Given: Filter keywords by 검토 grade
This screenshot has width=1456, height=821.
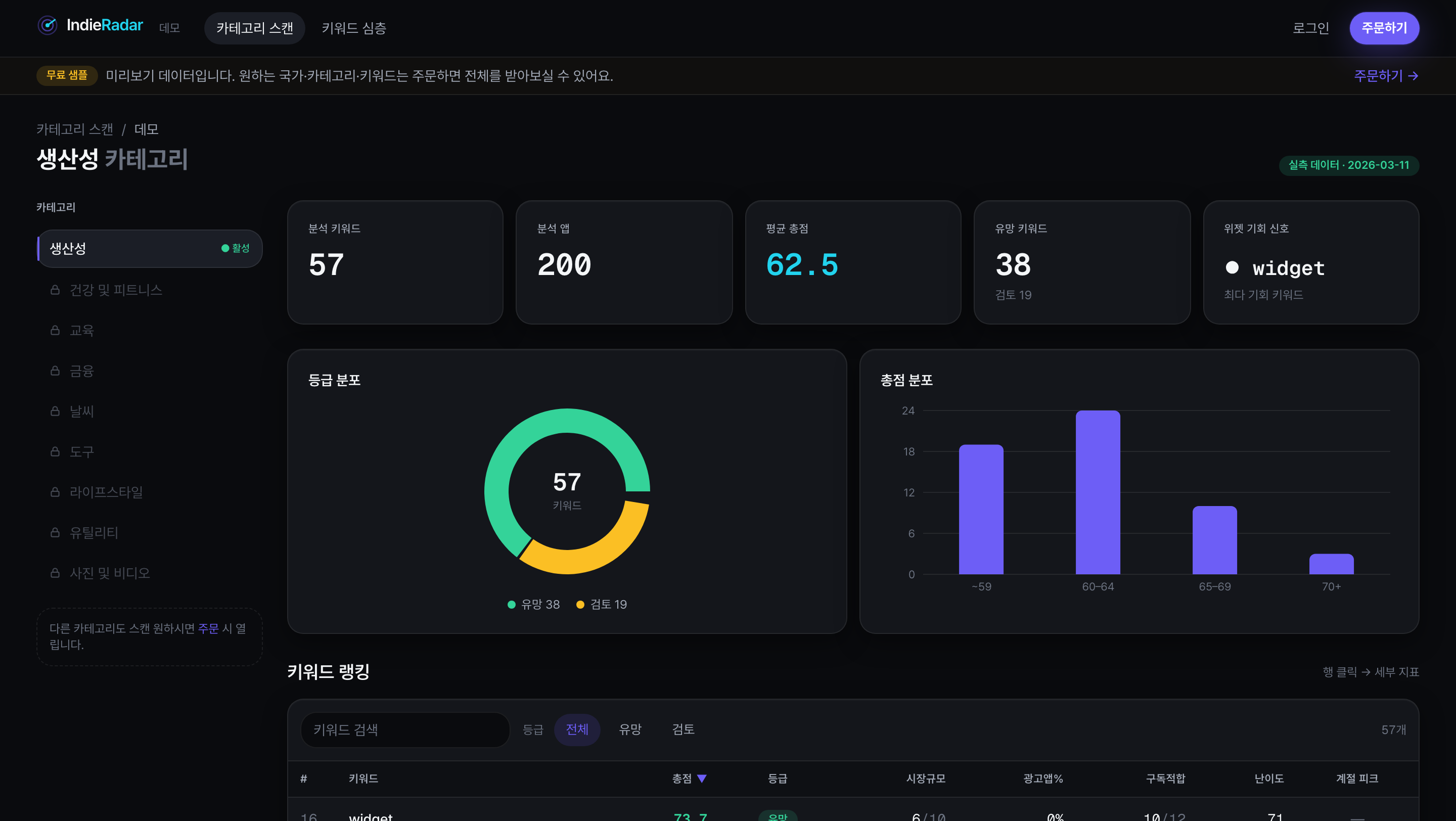Looking at the screenshot, I should (684, 729).
